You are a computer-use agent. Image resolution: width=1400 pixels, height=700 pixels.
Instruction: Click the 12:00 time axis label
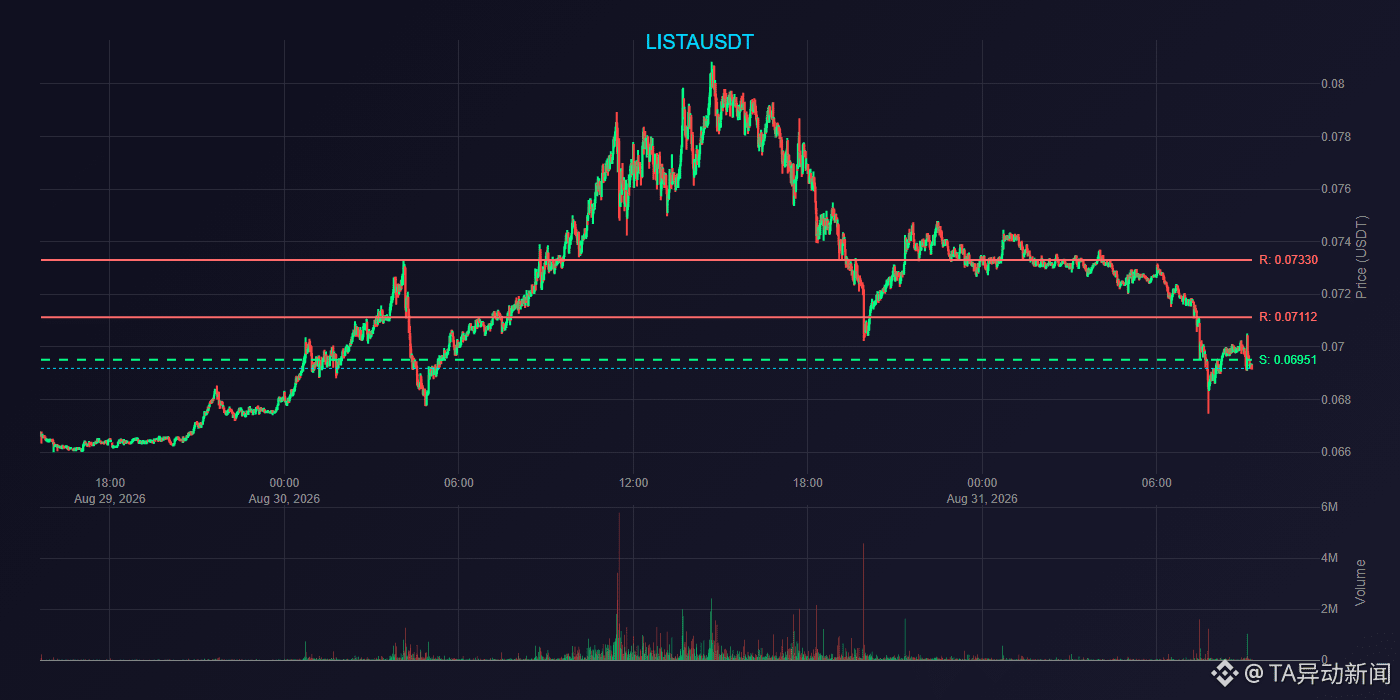click(633, 483)
